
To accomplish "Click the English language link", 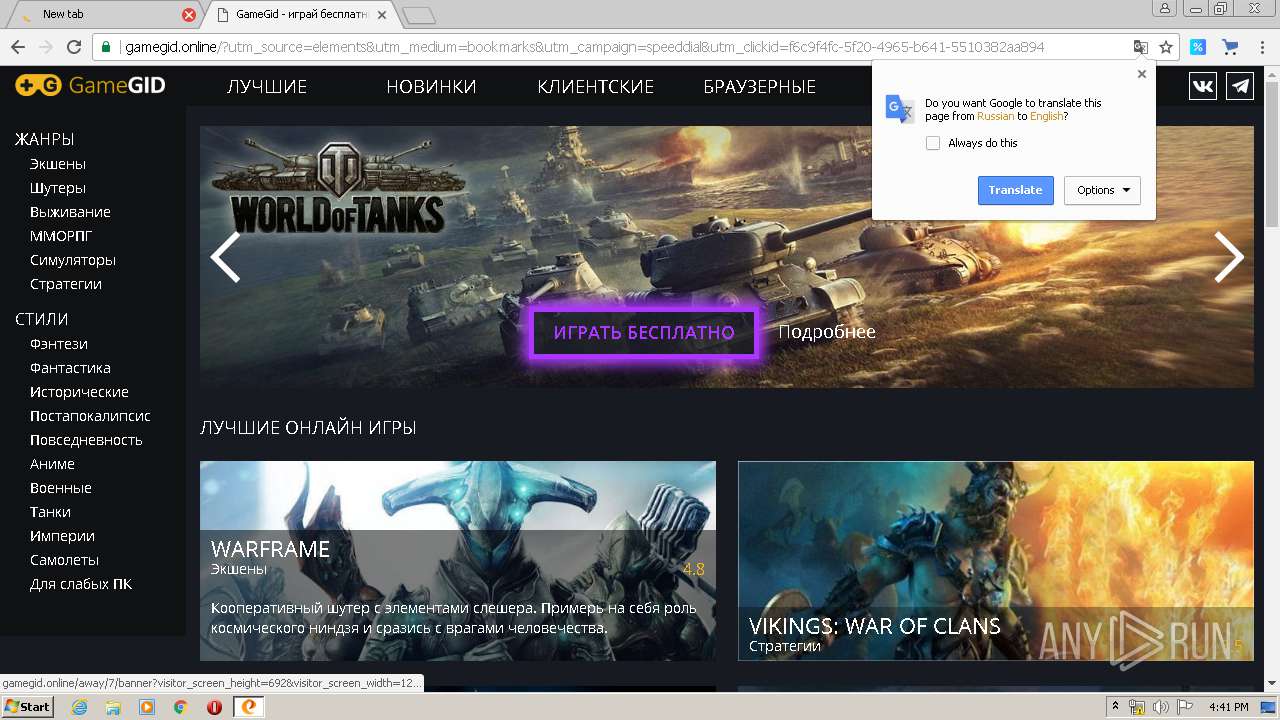I will [1046, 116].
